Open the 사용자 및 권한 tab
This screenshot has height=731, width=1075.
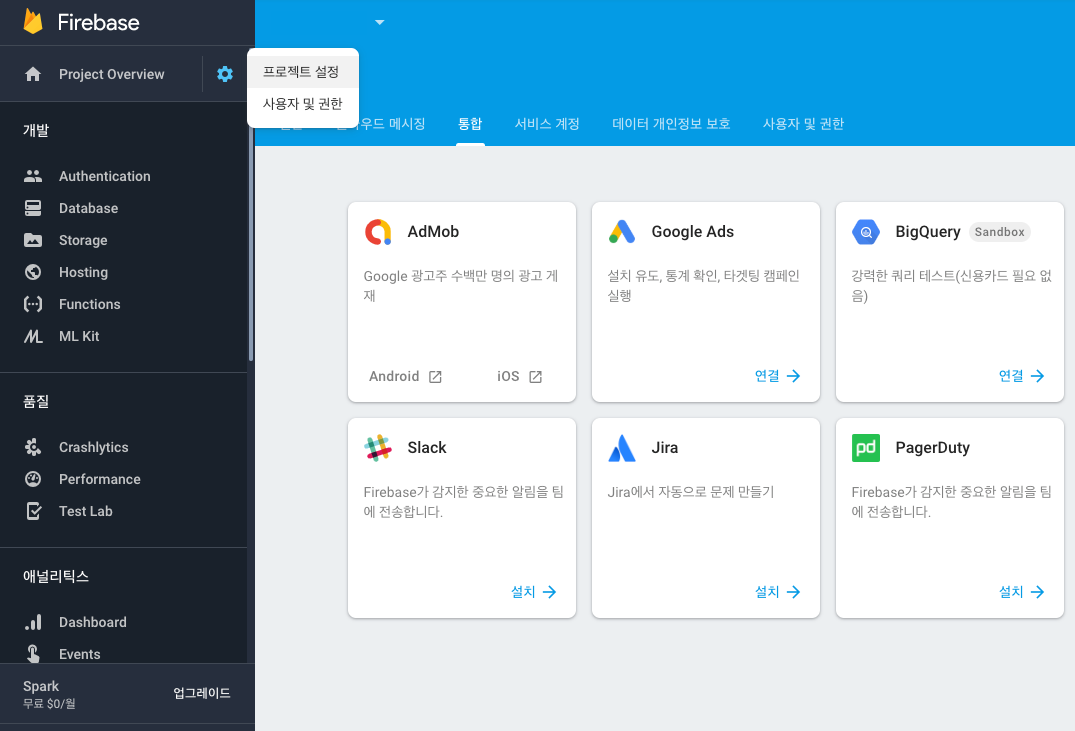pos(803,123)
